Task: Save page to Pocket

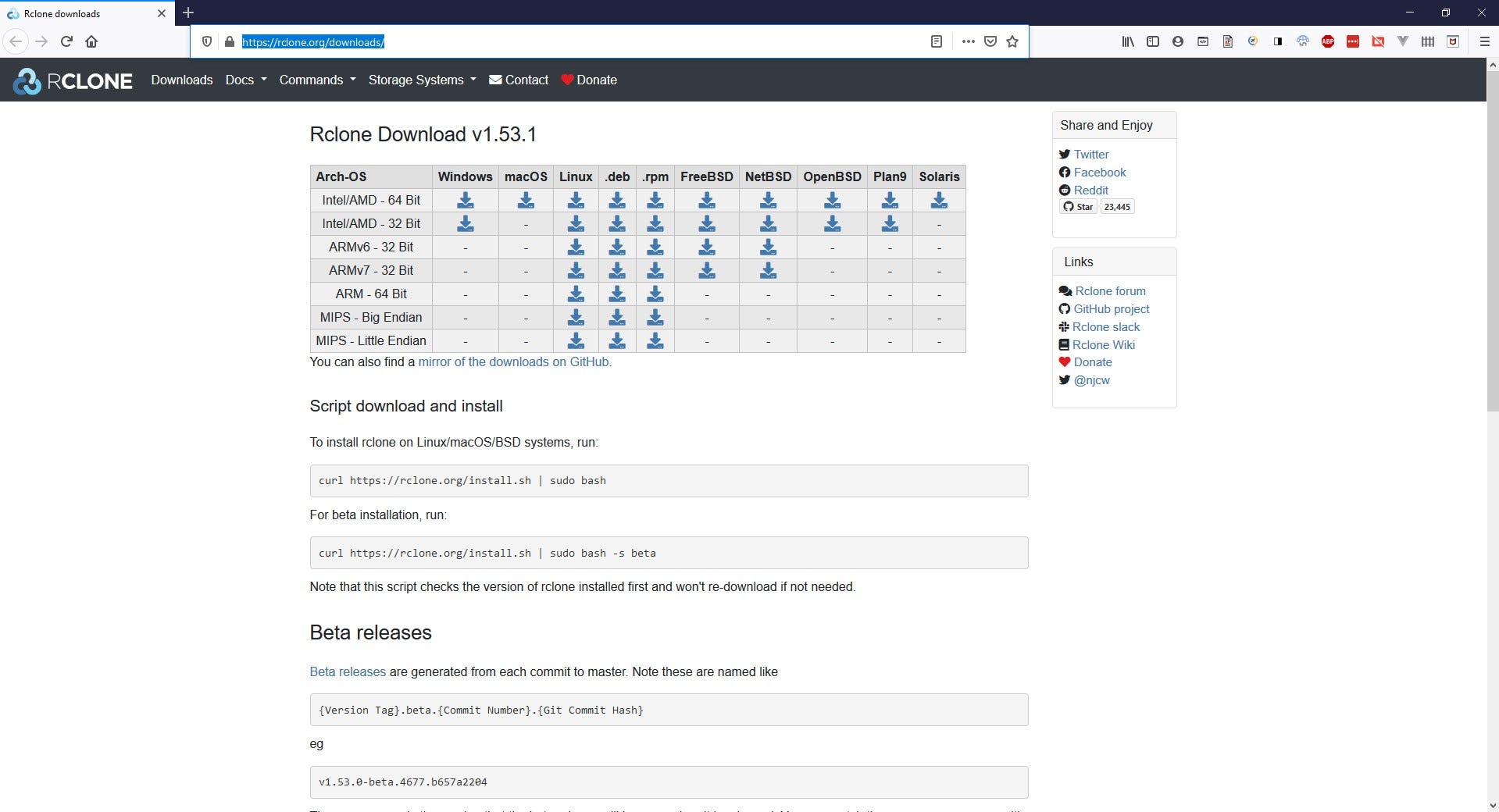Action: [x=990, y=41]
